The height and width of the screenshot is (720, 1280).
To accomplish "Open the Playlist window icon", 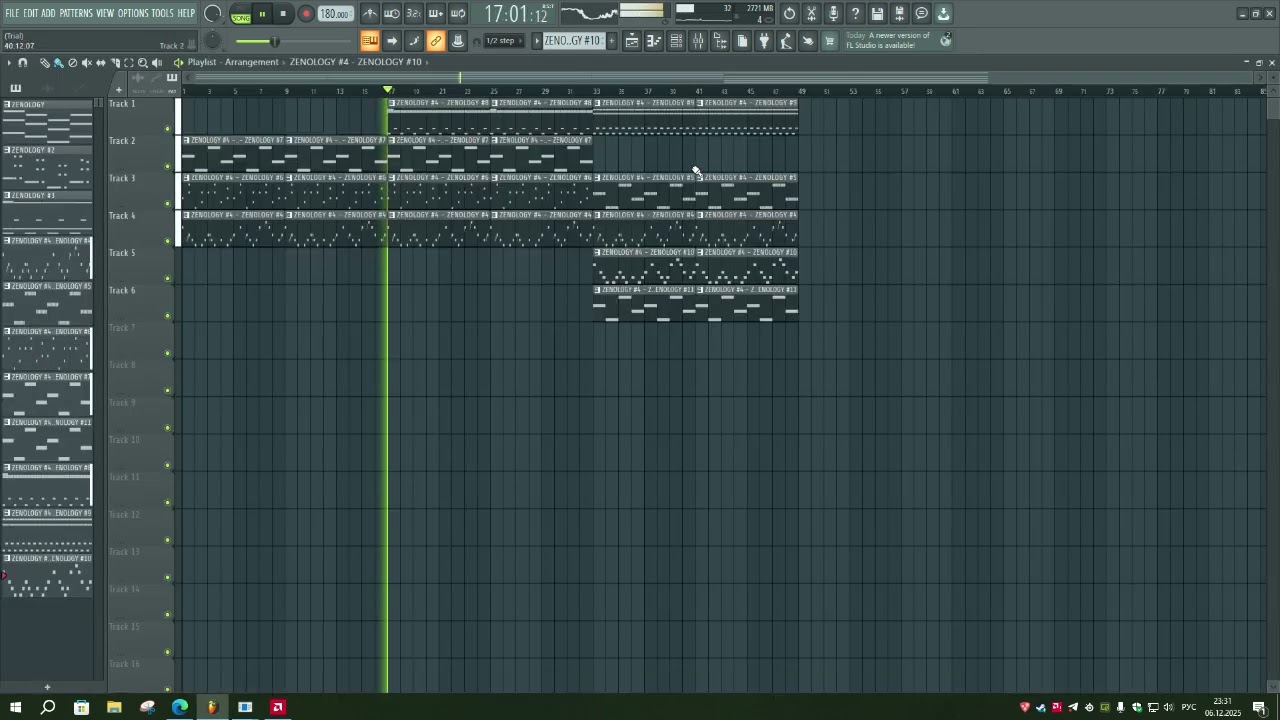I will coord(632,41).
